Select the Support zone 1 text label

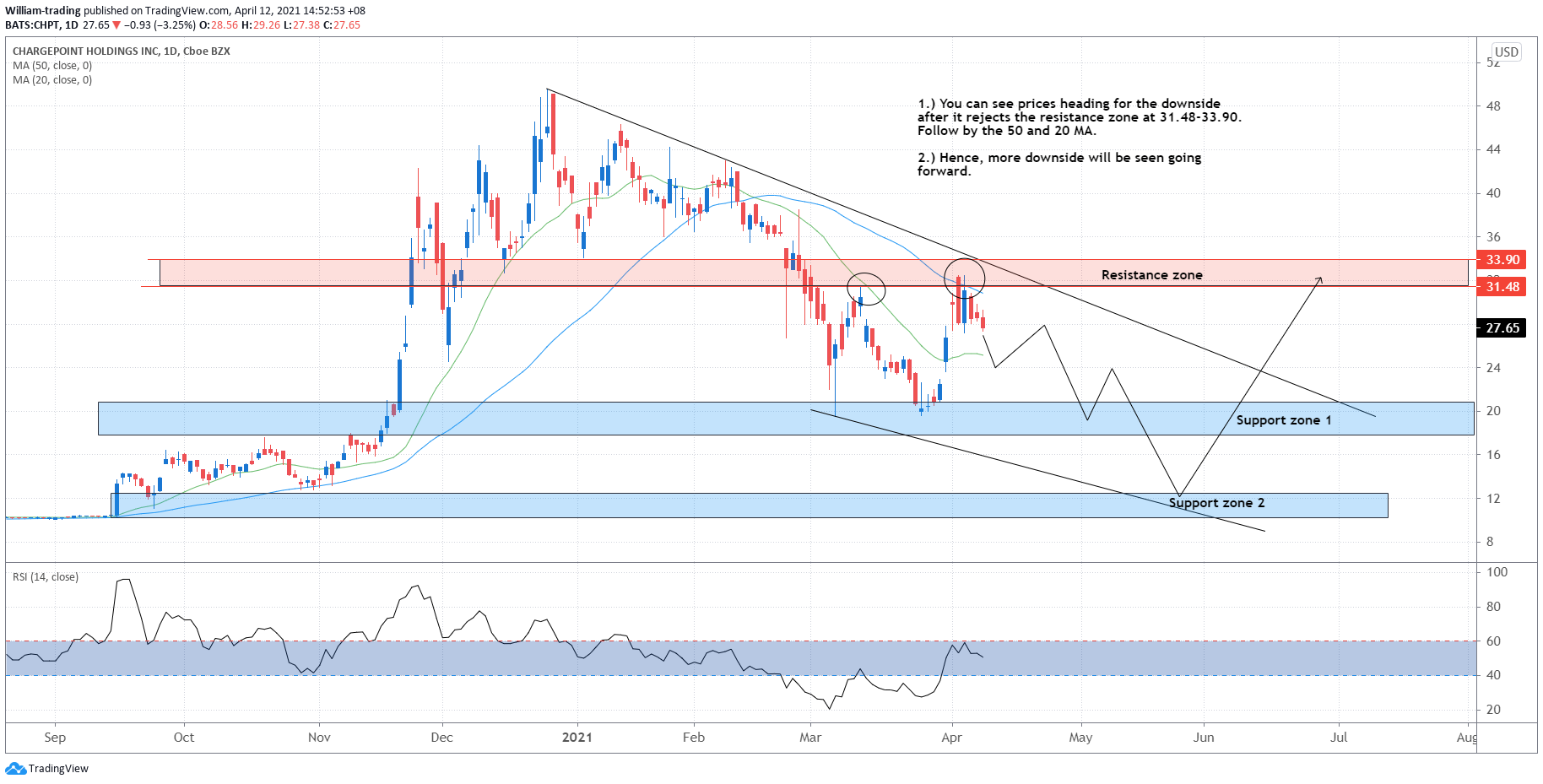[1284, 420]
